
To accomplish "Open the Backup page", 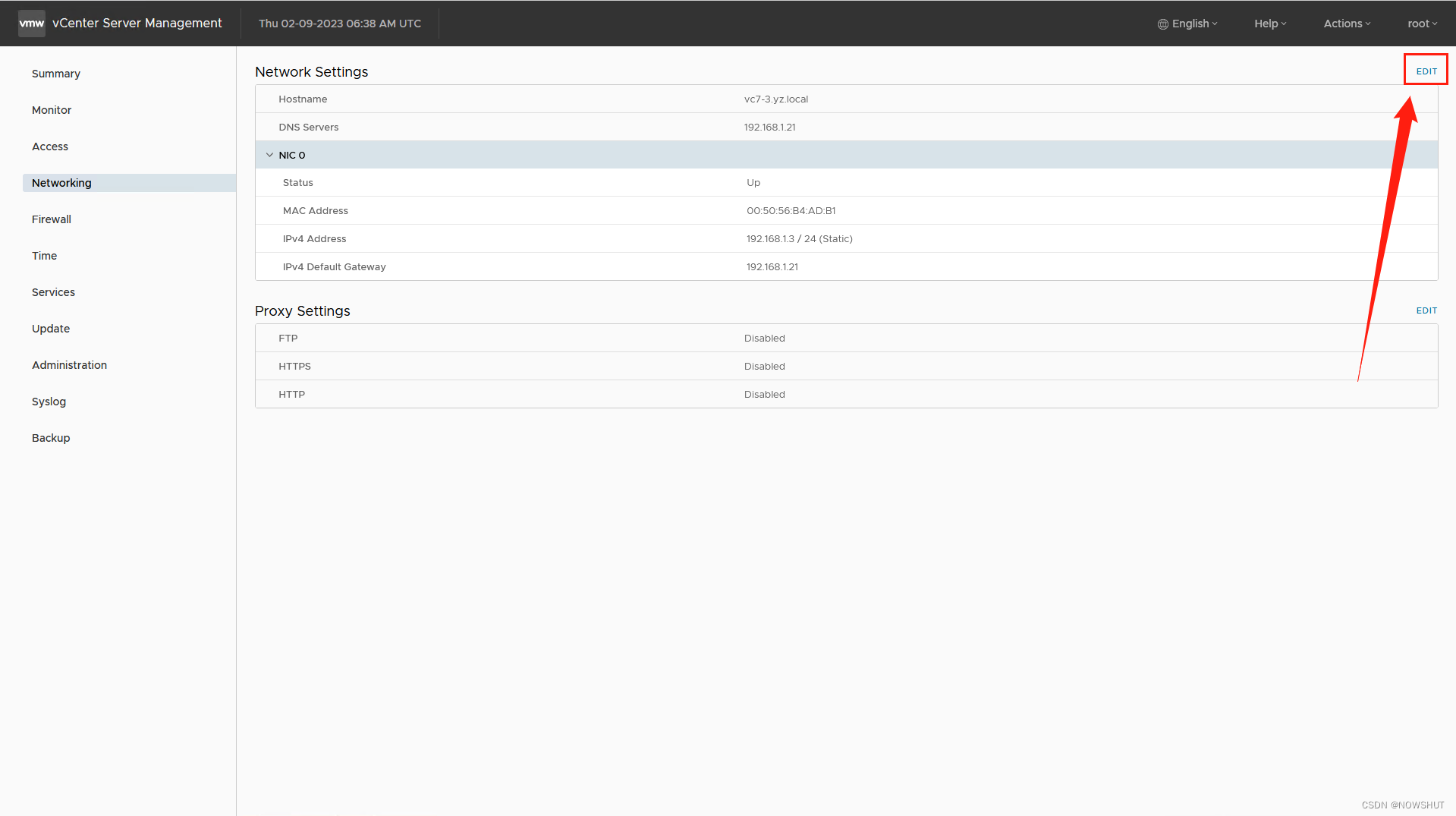I will coord(51,438).
